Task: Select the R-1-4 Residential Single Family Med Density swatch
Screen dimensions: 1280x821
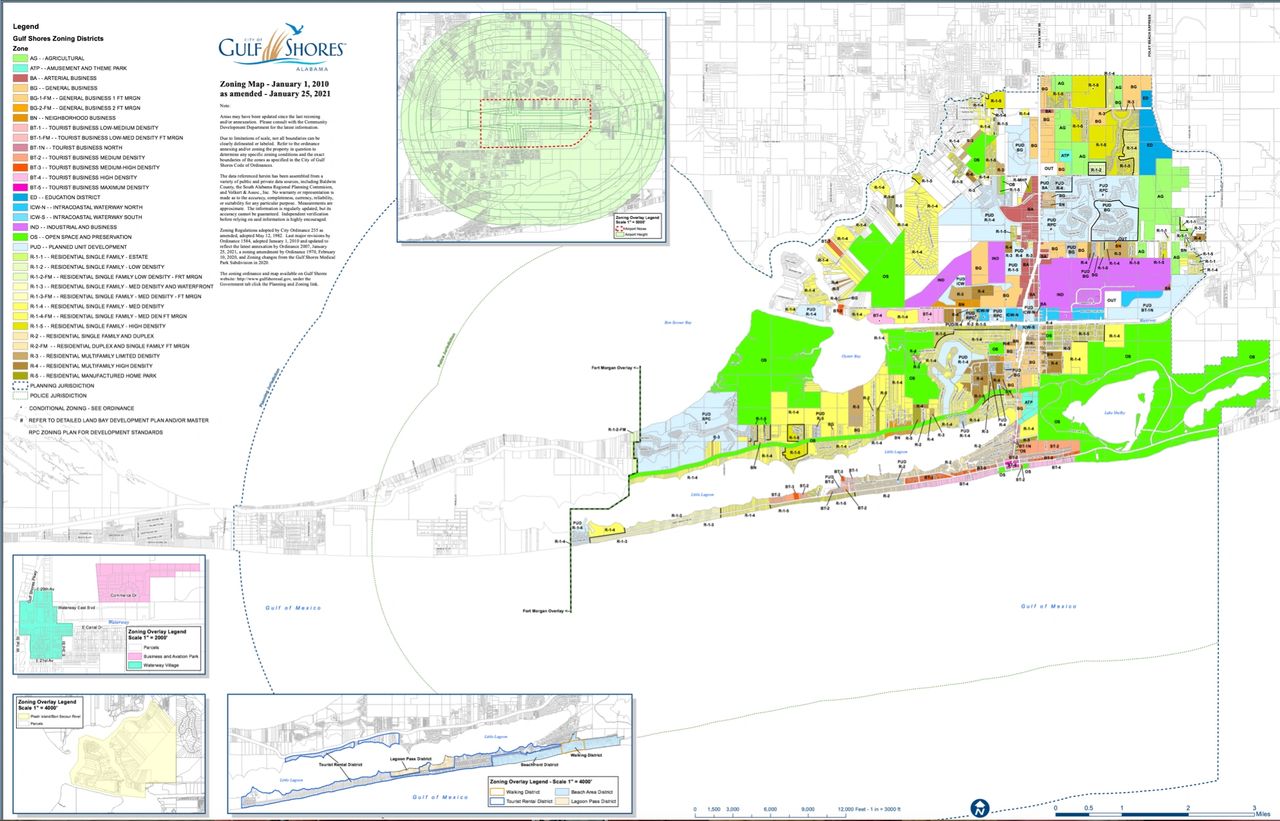Action: [x=19, y=306]
